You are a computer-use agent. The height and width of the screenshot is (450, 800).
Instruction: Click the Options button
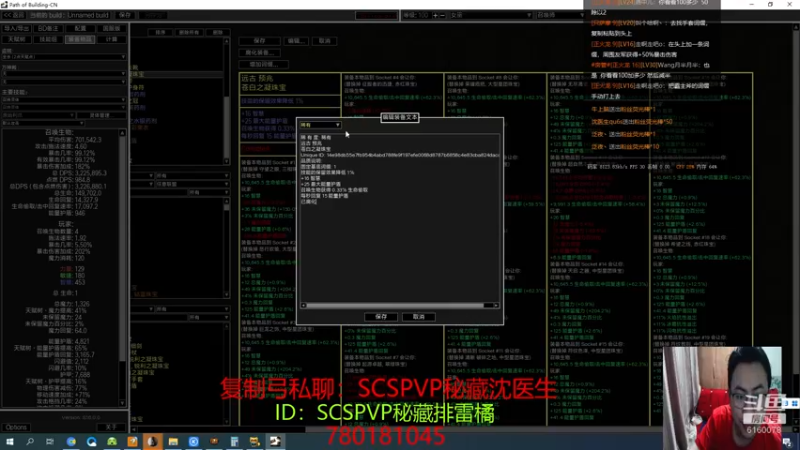16,428
